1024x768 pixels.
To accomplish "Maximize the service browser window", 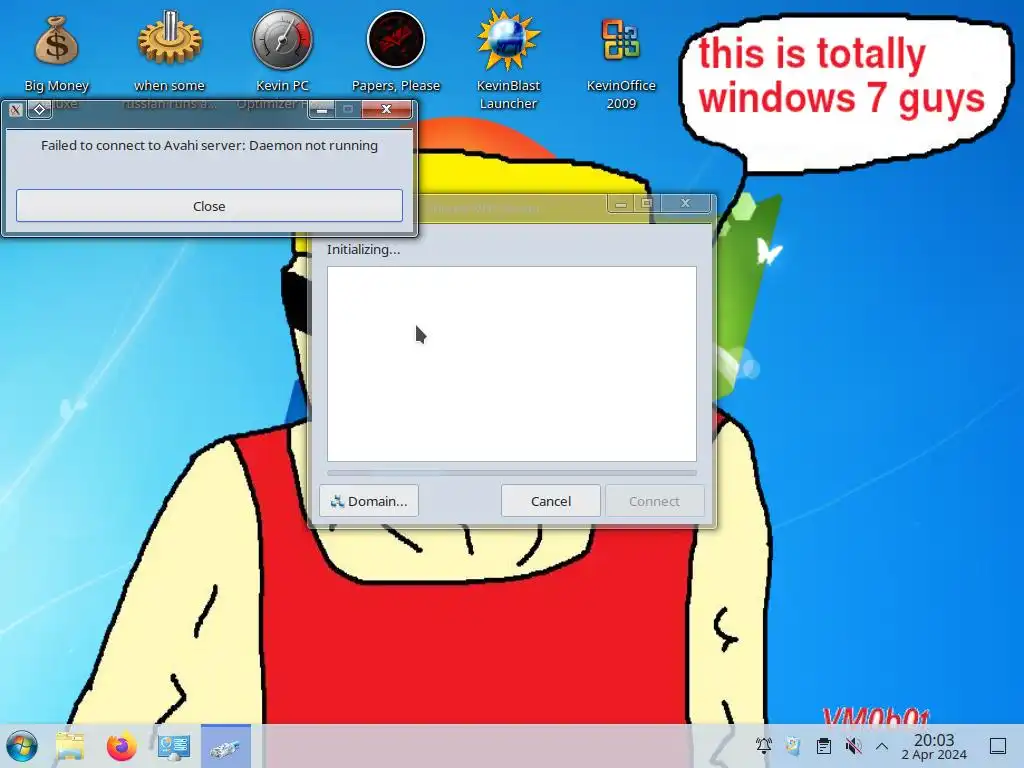I will pos(647,204).
